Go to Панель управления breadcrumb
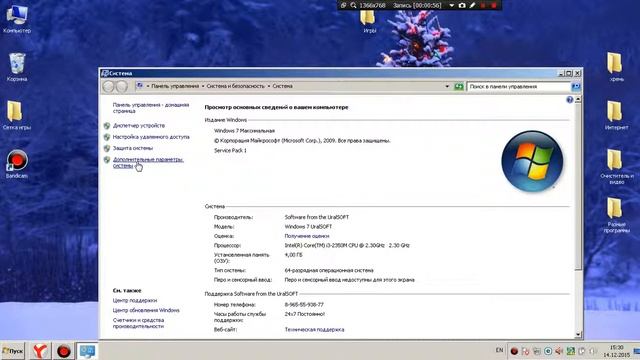Viewport: 640px width, 360px height. (x=175, y=86)
